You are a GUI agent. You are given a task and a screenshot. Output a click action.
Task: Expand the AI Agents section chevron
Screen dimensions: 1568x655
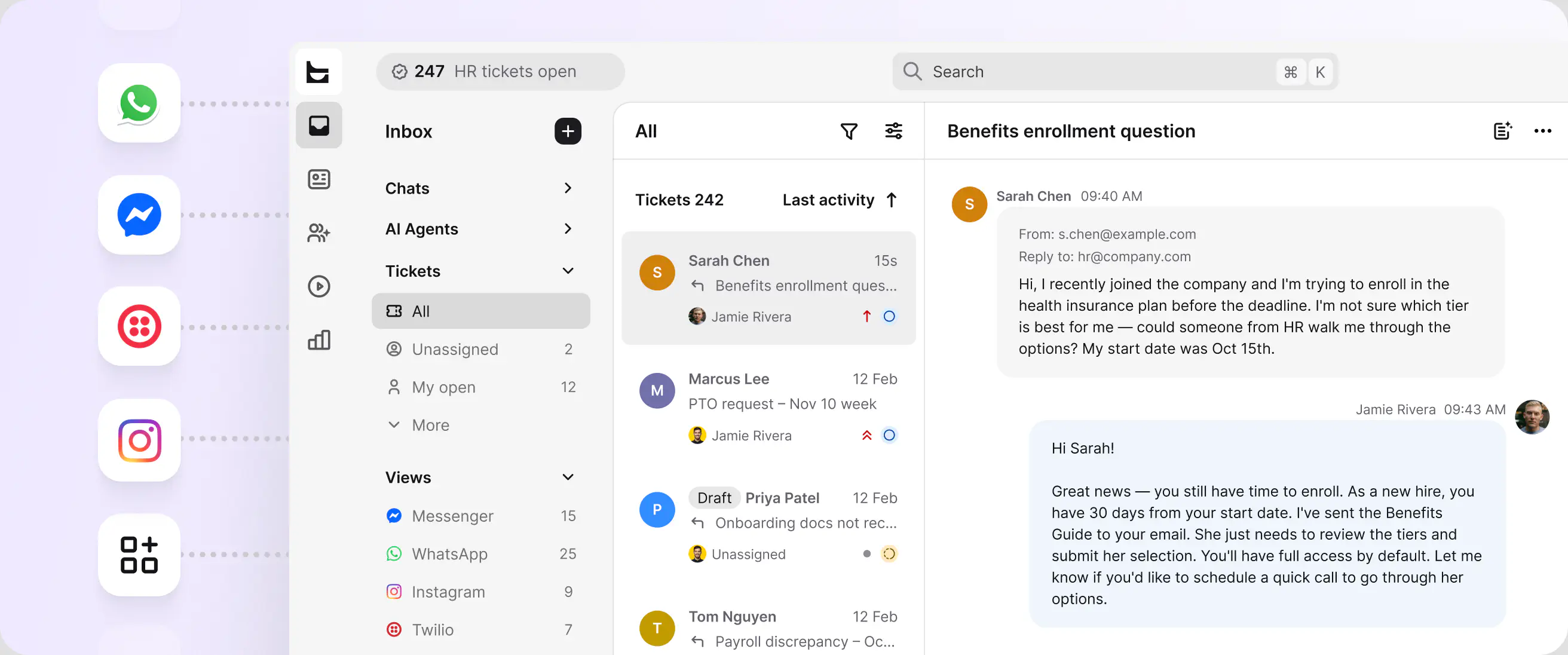567,229
